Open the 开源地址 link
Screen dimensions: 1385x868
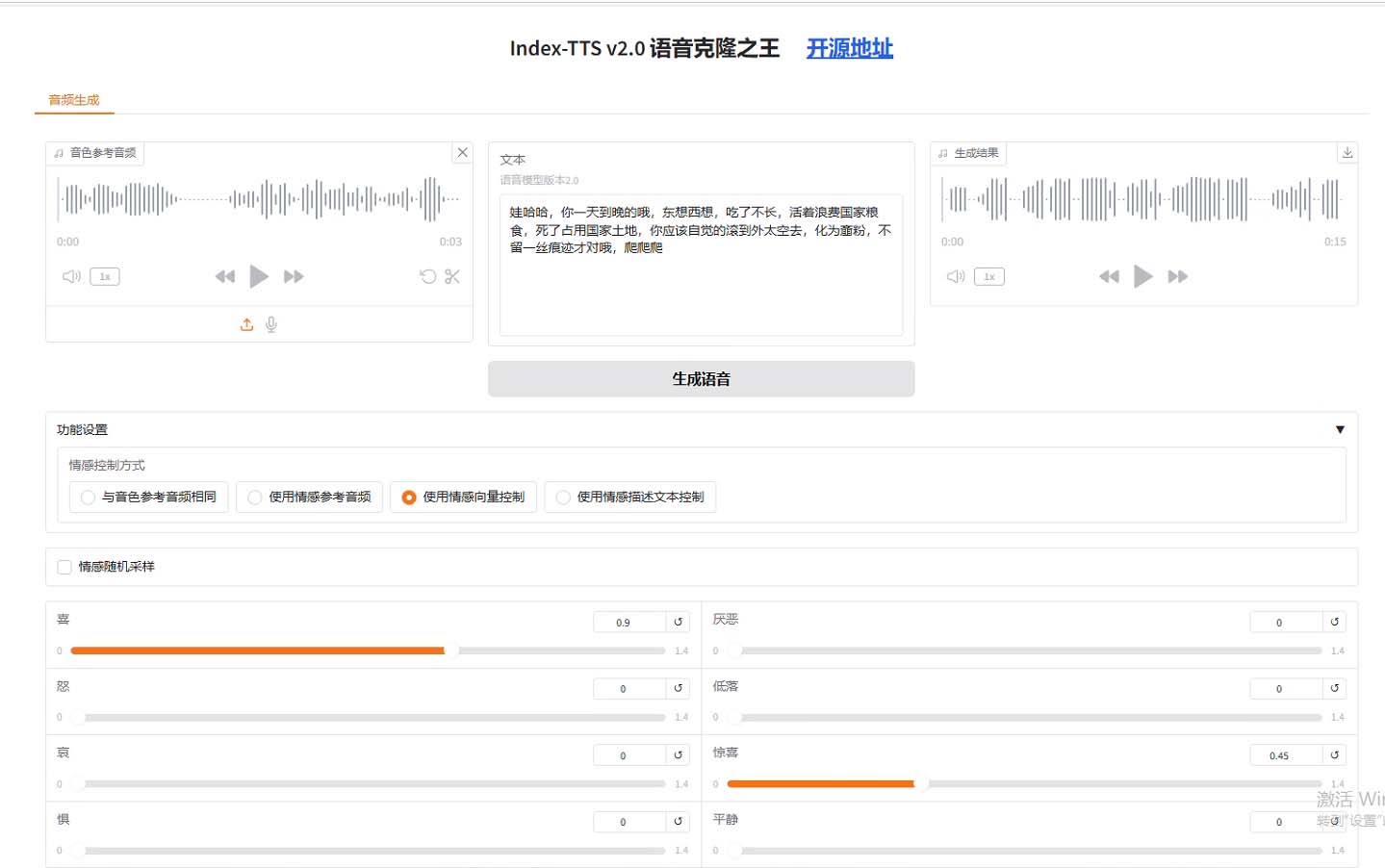(x=849, y=48)
